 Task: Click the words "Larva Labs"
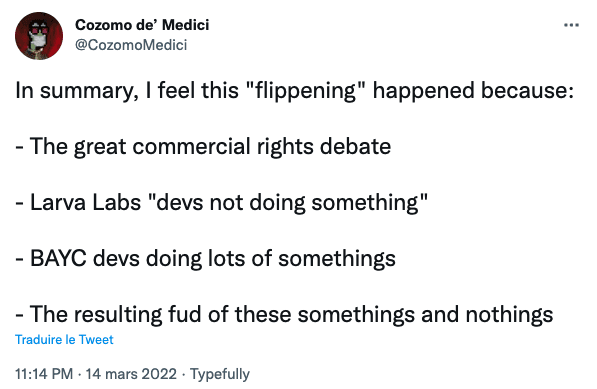click(x=85, y=202)
